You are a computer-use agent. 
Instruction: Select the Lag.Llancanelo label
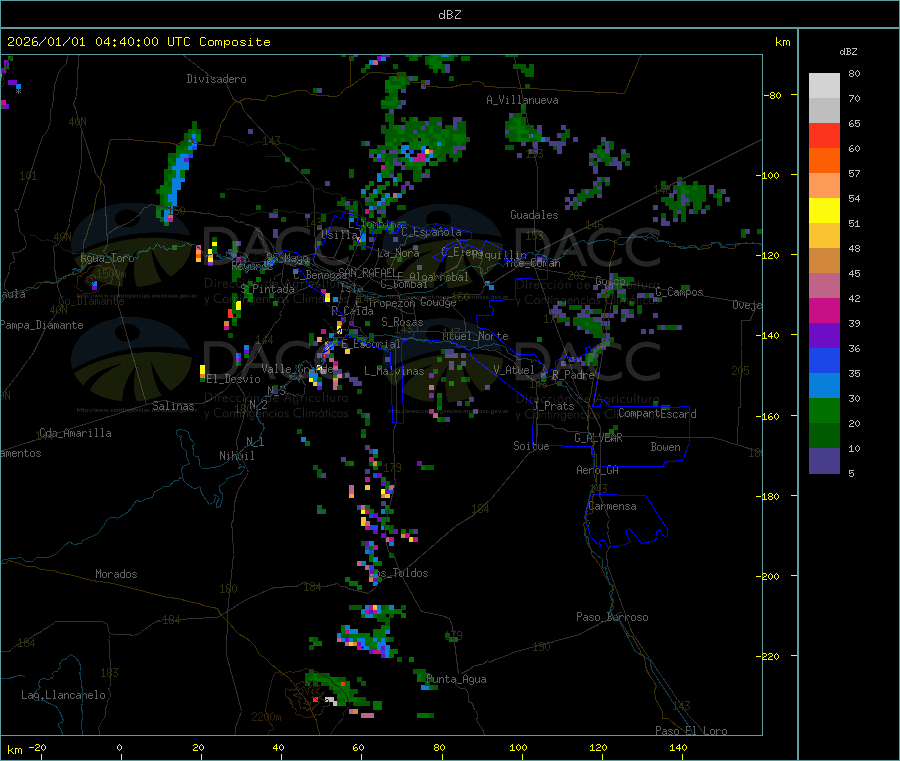click(x=63, y=695)
